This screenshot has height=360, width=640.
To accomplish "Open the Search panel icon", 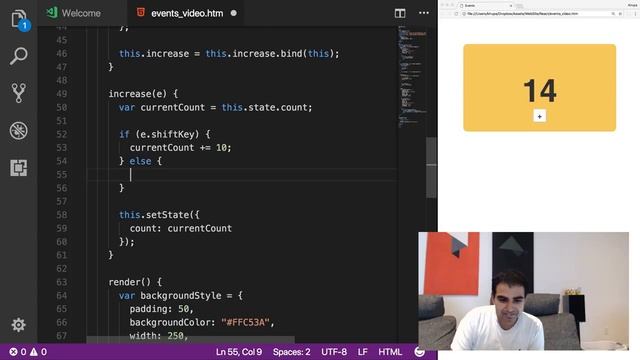I will point(19,56).
